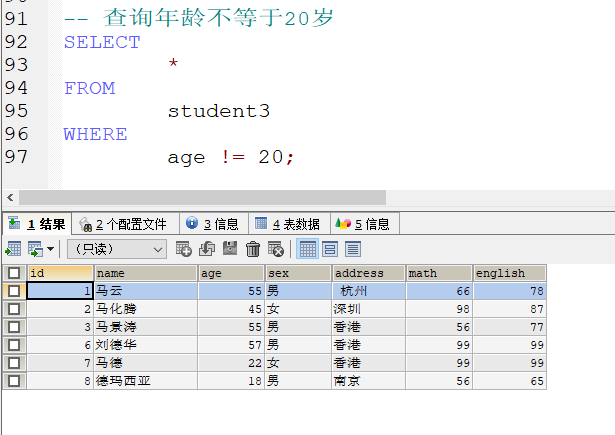Image resolution: width=615 pixels, height=435 pixels.
Task: Click the age column header
Action: (231, 273)
